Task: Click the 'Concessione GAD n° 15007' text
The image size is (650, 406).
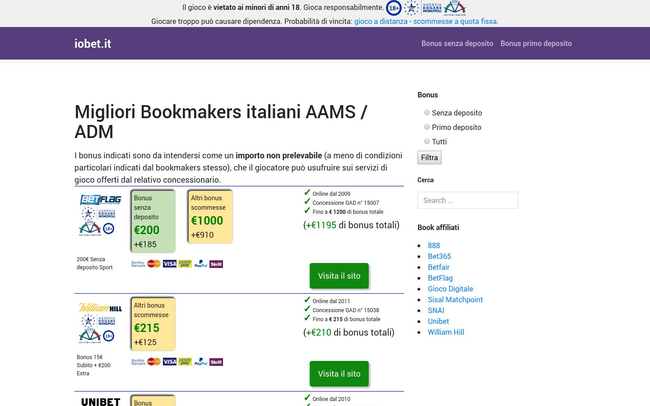Action: tap(346, 203)
